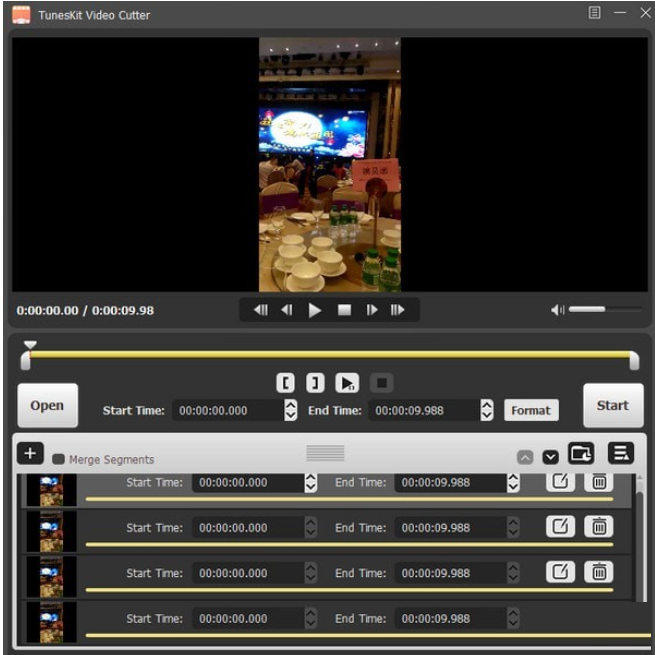Click main Start Time field
This screenshot has width=655, height=655.
point(228,410)
